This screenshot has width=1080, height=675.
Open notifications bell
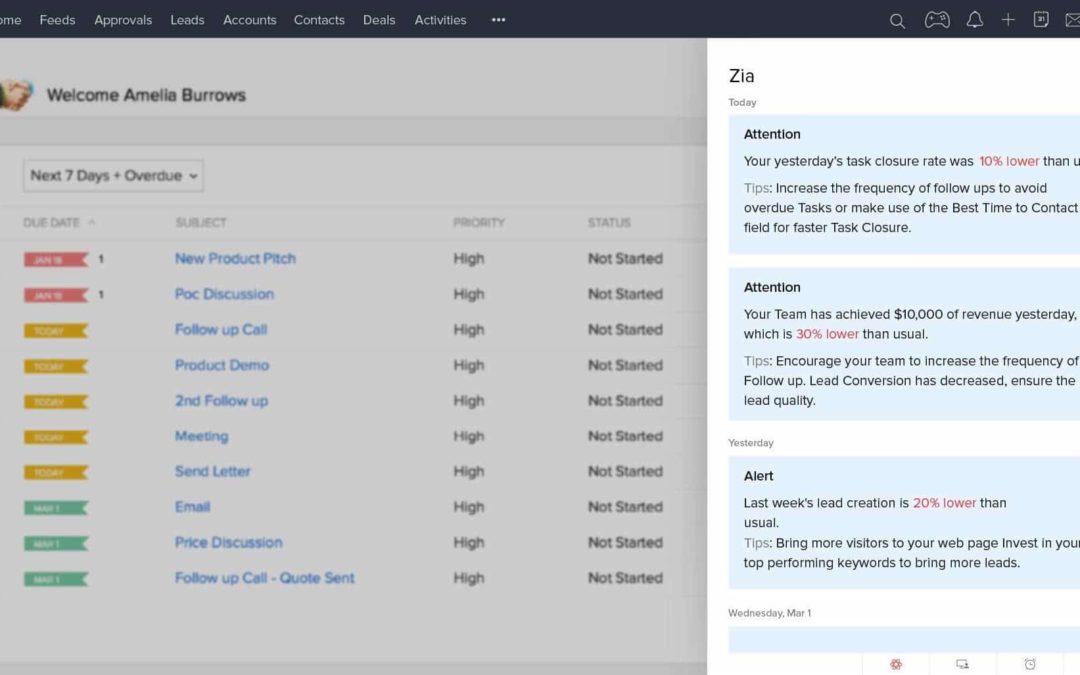tap(974, 20)
